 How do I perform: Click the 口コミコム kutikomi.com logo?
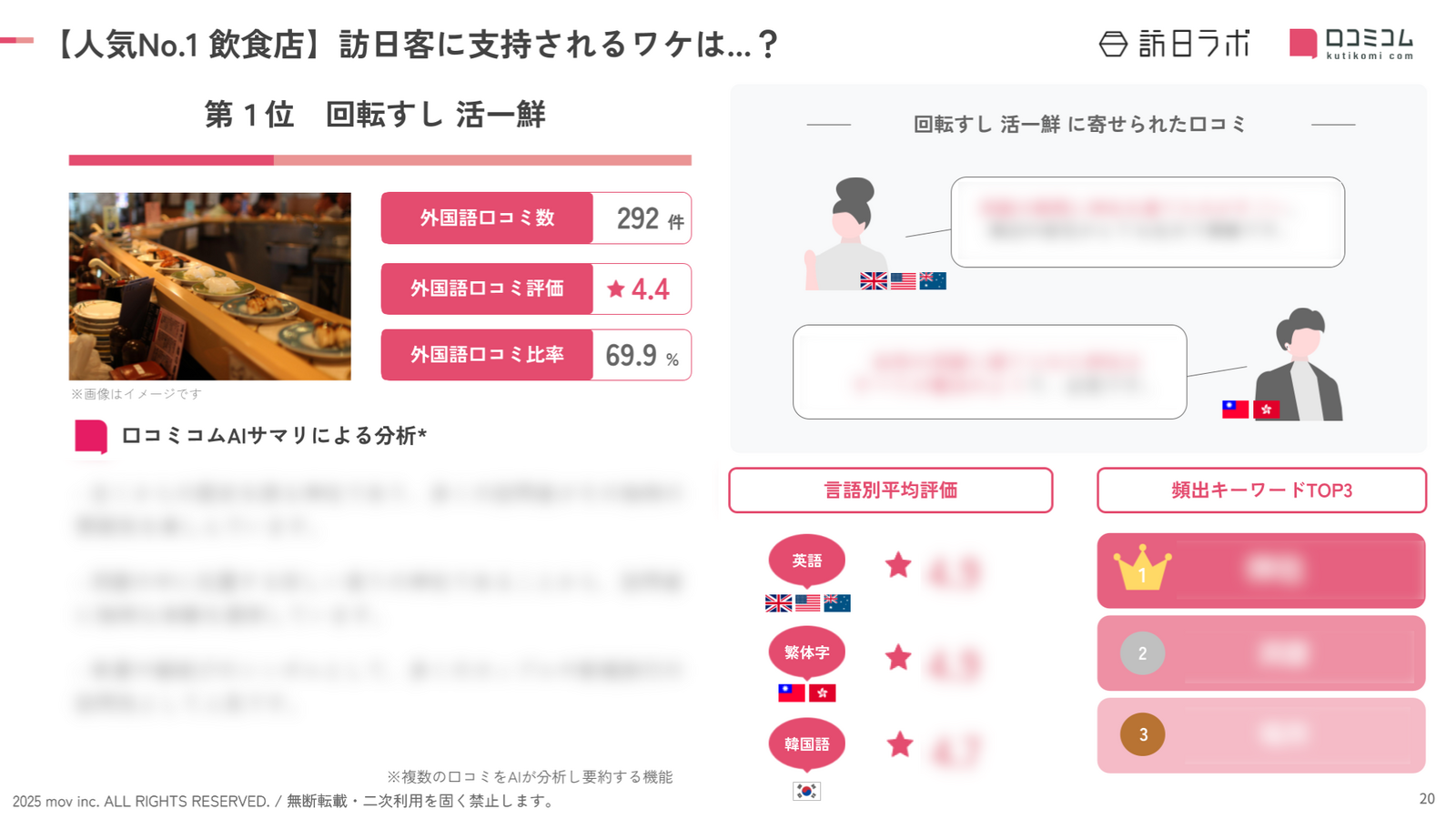pyautogui.click(x=1351, y=44)
